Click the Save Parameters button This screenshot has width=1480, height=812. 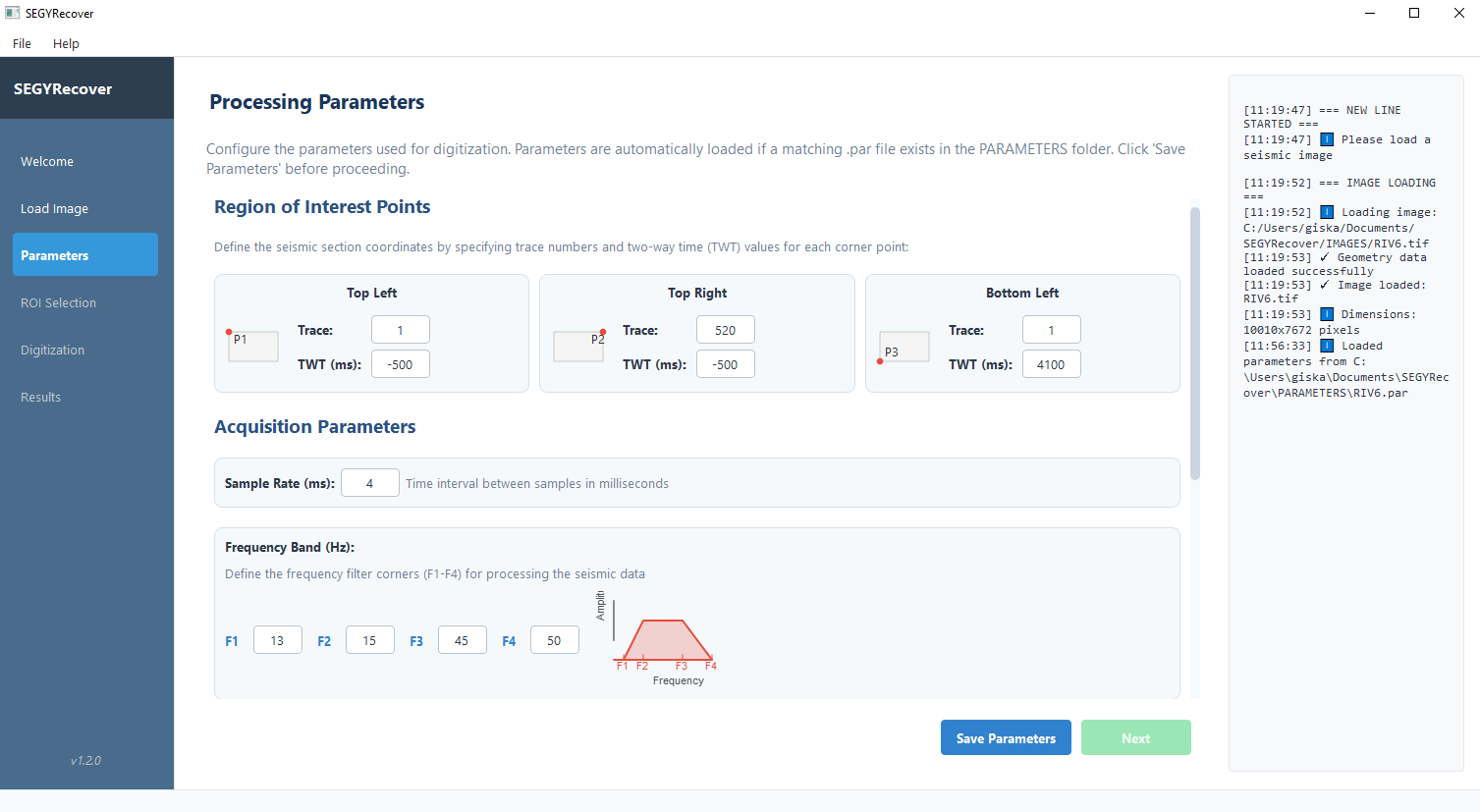coord(1006,738)
